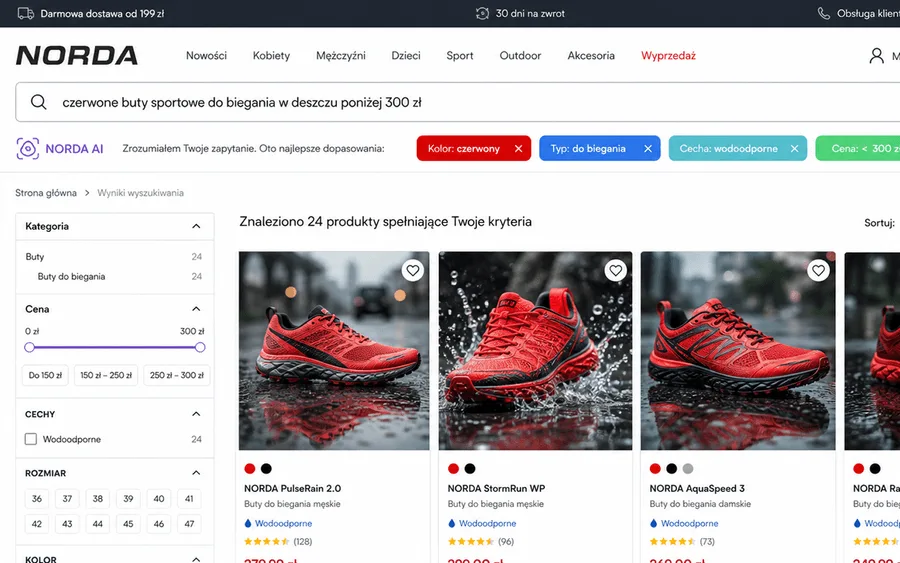Viewport: 900px width, 563px height.
Task: Collapse the CECHY filter section
Action: 196,414
